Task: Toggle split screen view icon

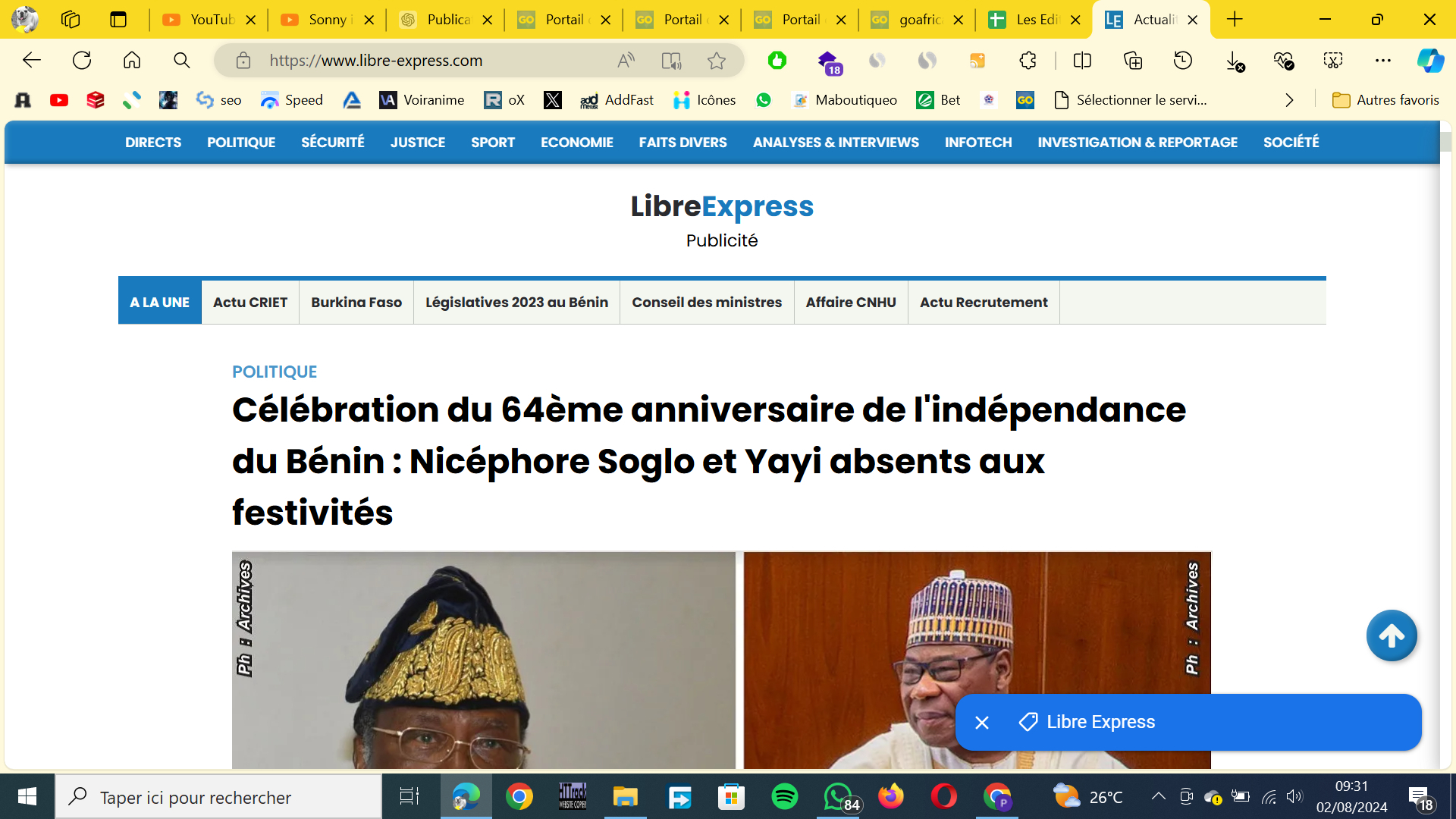Action: pos(1082,61)
